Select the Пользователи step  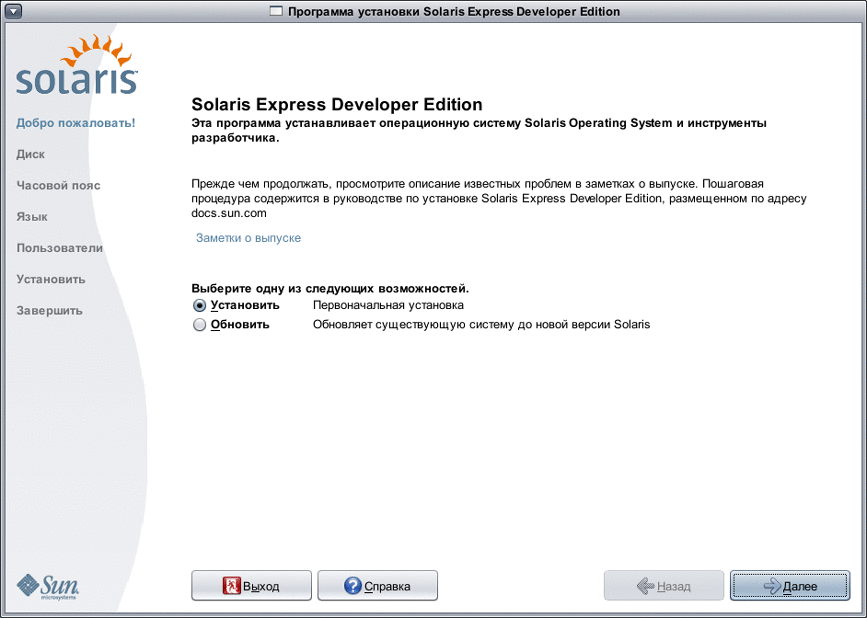(x=60, y=248)
